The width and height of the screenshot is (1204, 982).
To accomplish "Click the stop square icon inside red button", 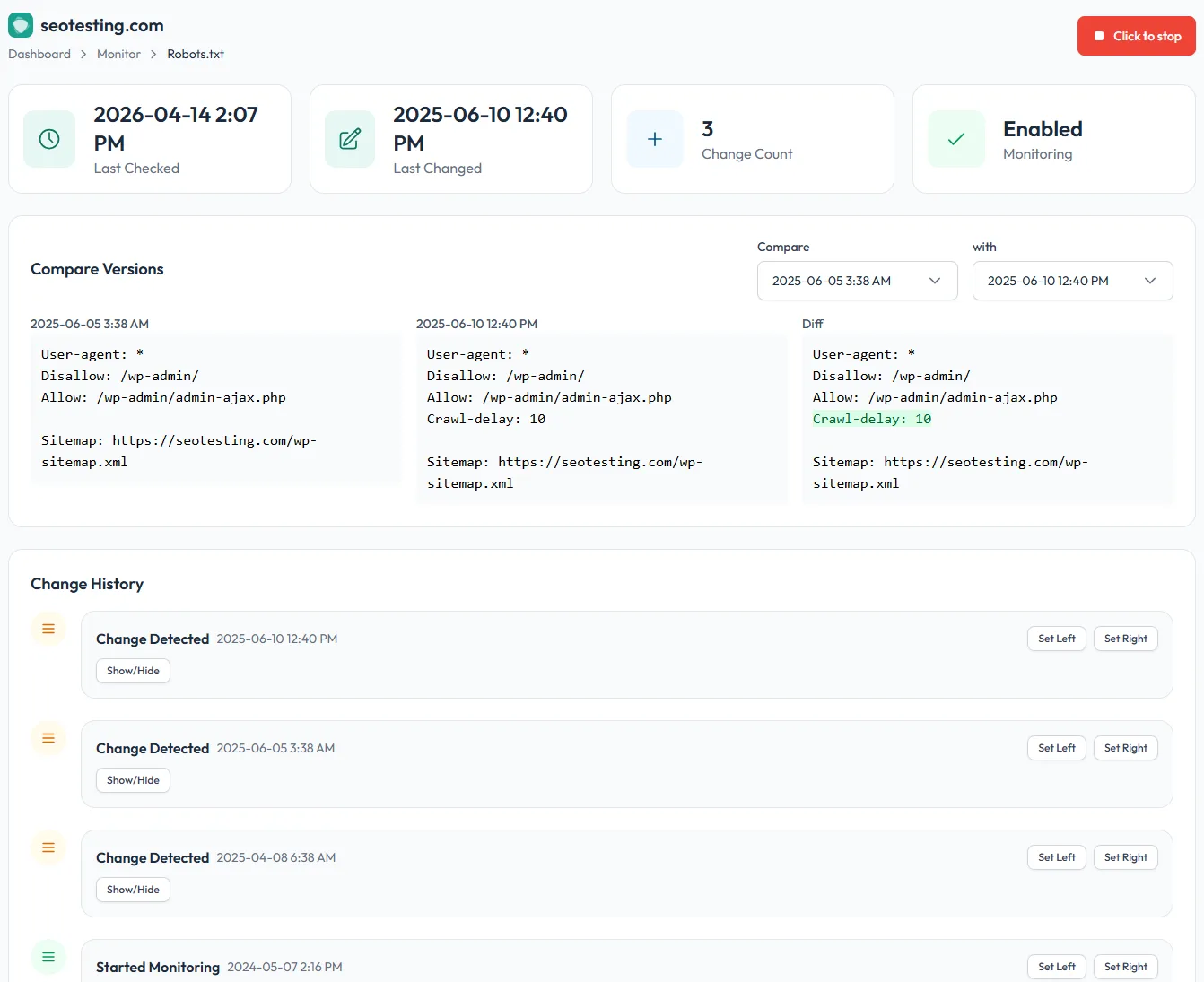I will click(x=1100, y=36).
